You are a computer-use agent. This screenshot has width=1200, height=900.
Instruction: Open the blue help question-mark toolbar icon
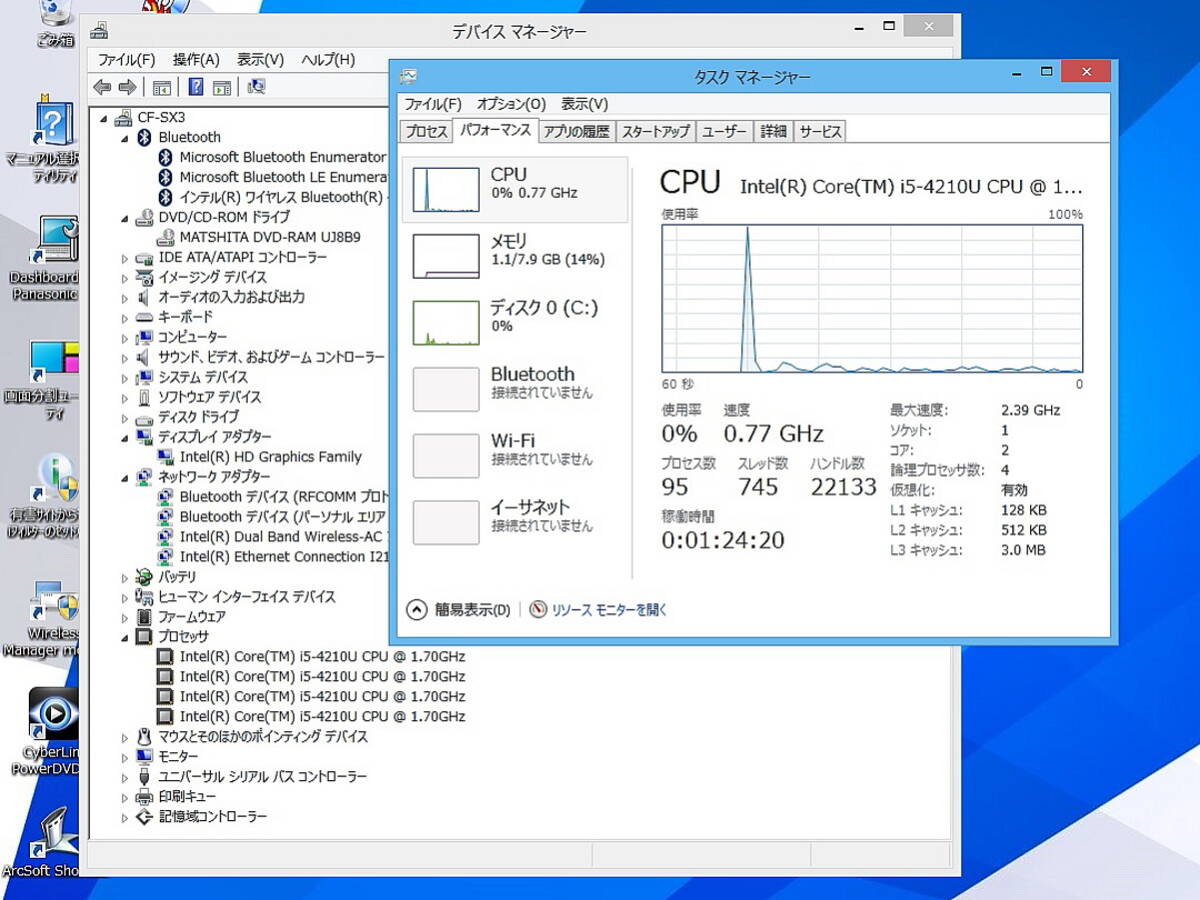tap(196, 87)
